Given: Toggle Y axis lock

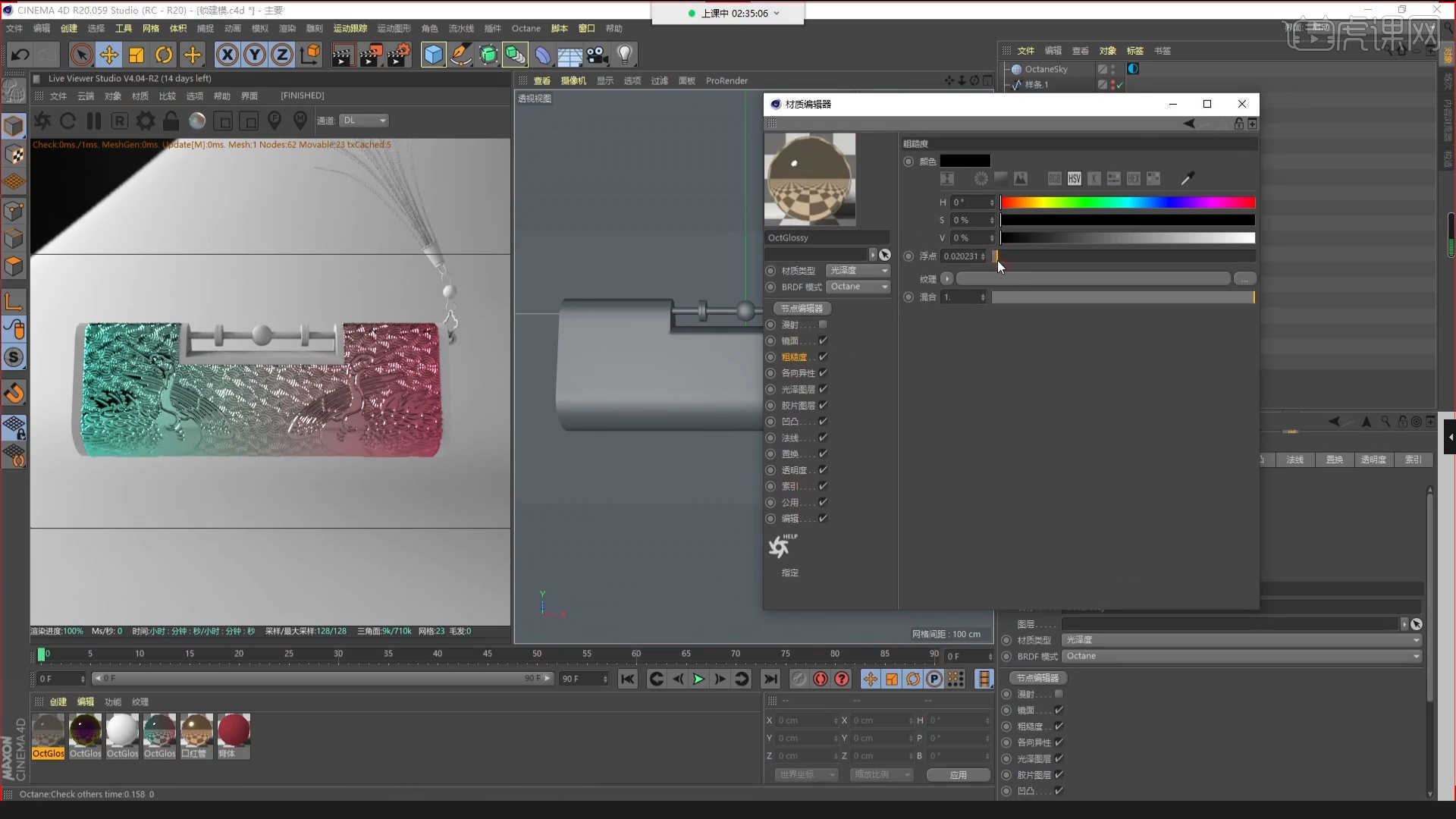Looking at the screenshot, I should [x=255, y=55].
